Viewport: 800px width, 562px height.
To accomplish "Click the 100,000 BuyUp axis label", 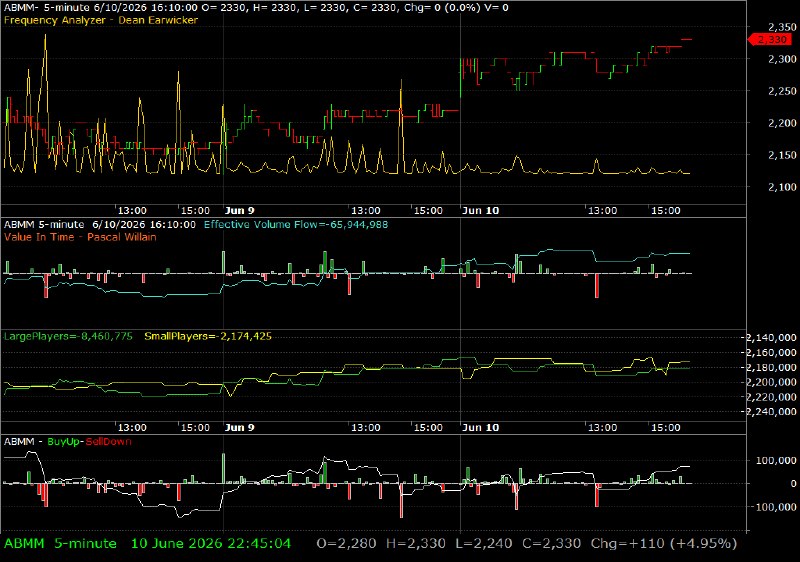I will click(x=776, y=461).
